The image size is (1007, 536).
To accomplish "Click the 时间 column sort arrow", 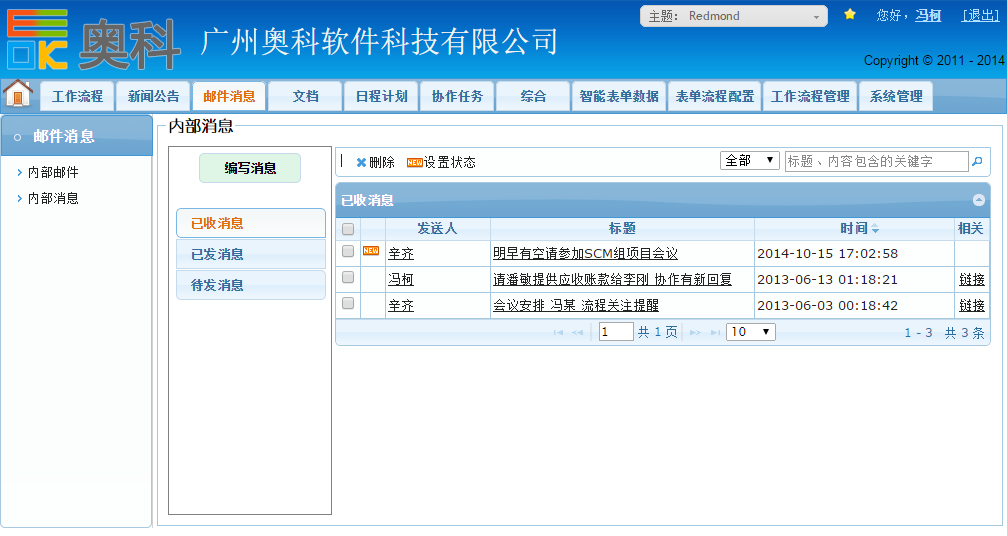I will tap(875, 229).
